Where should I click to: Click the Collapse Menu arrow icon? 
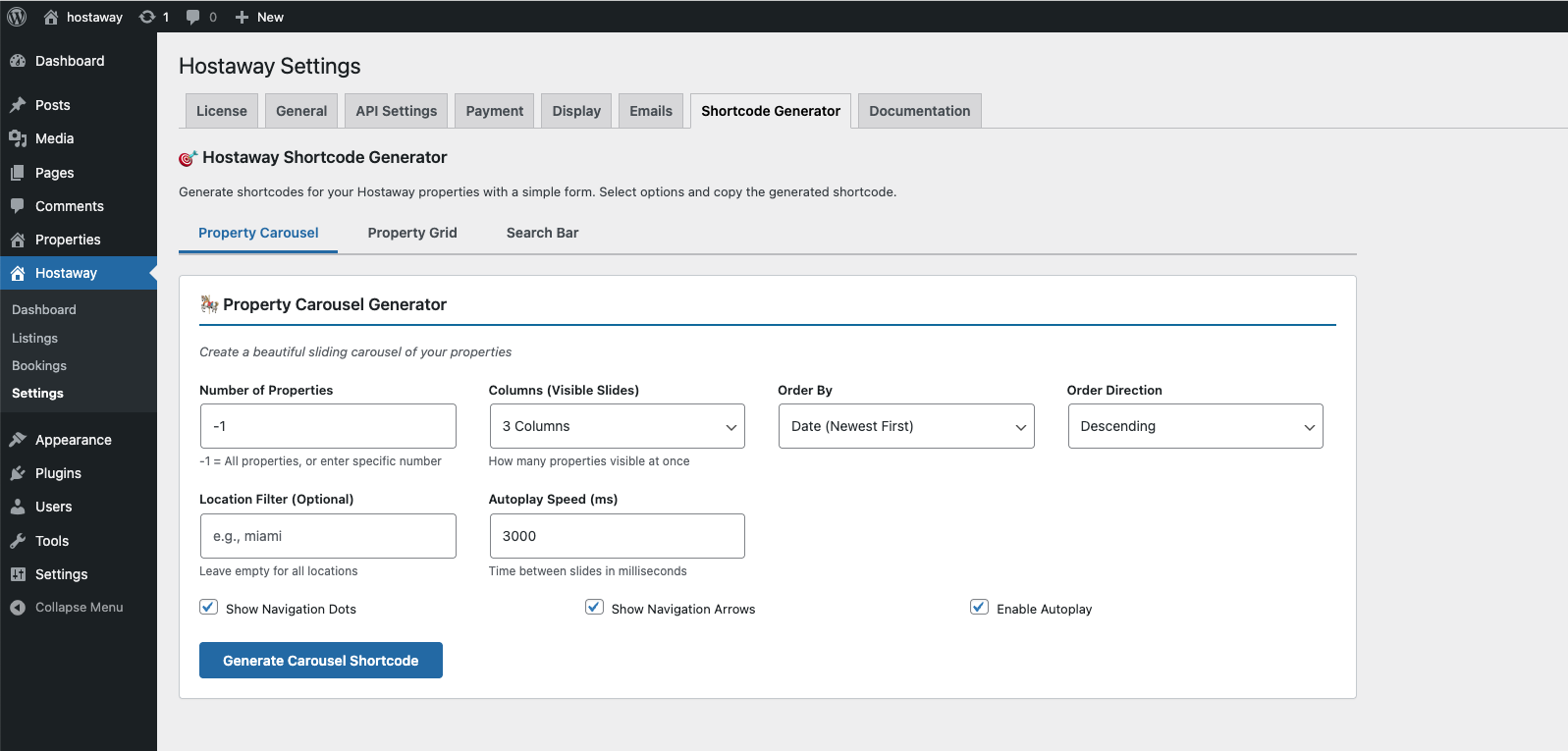point(18,608)
